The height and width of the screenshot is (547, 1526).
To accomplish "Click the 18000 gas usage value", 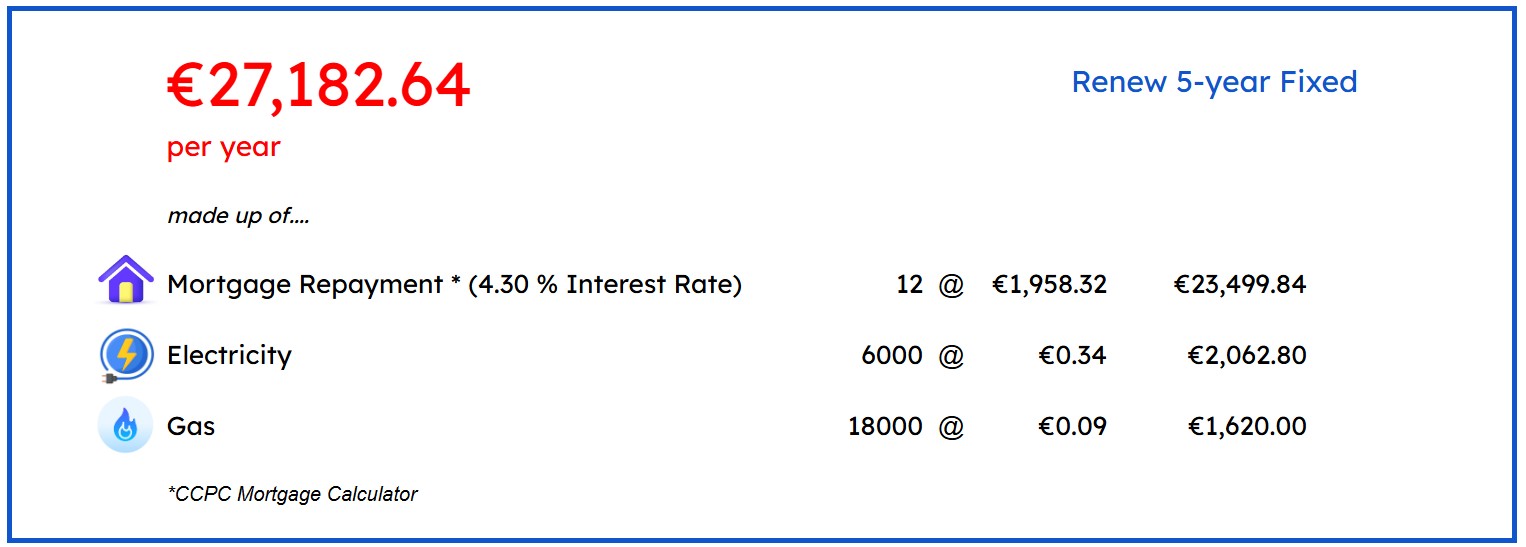I will tap(885, 427).
